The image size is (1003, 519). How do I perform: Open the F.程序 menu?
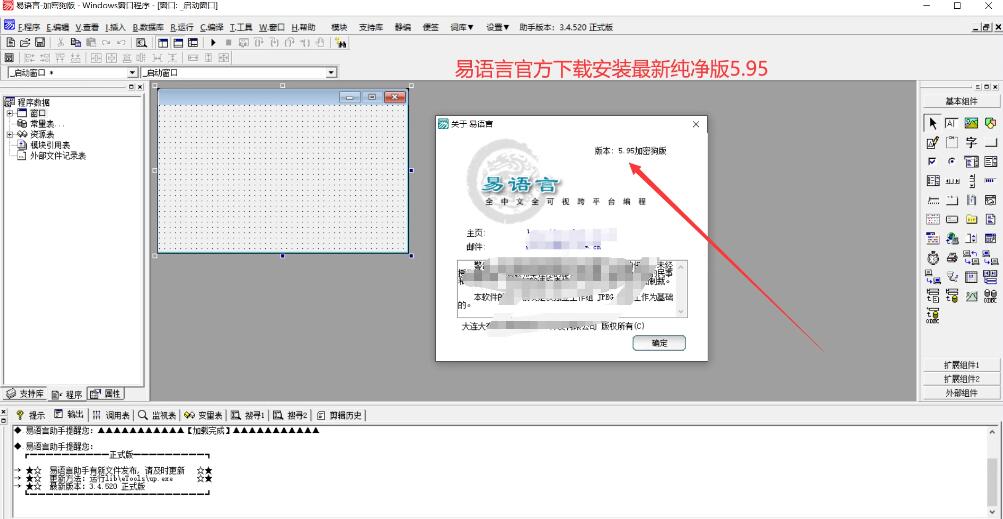coord(29,28)
